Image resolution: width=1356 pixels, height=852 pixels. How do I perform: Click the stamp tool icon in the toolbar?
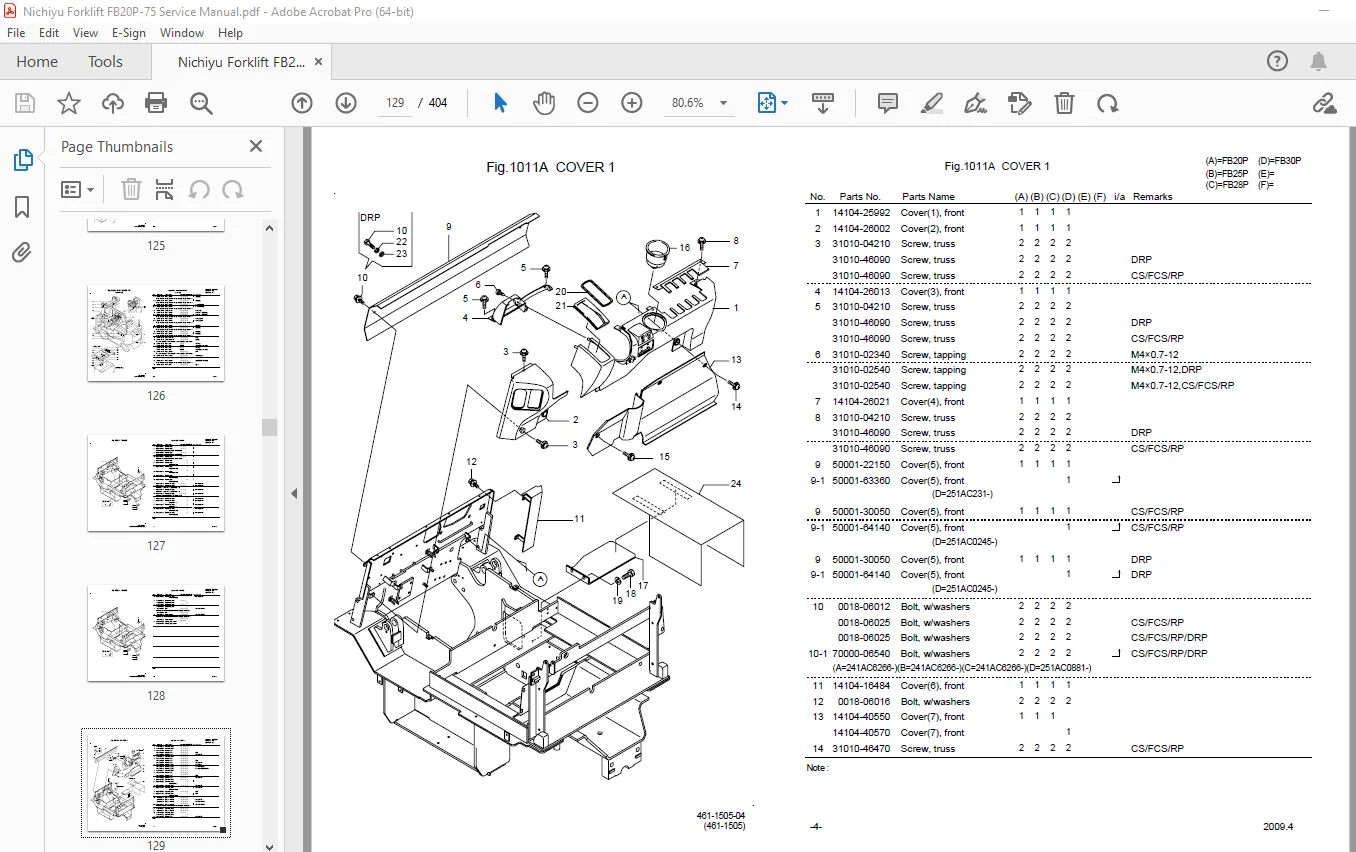click(1020, 103)
